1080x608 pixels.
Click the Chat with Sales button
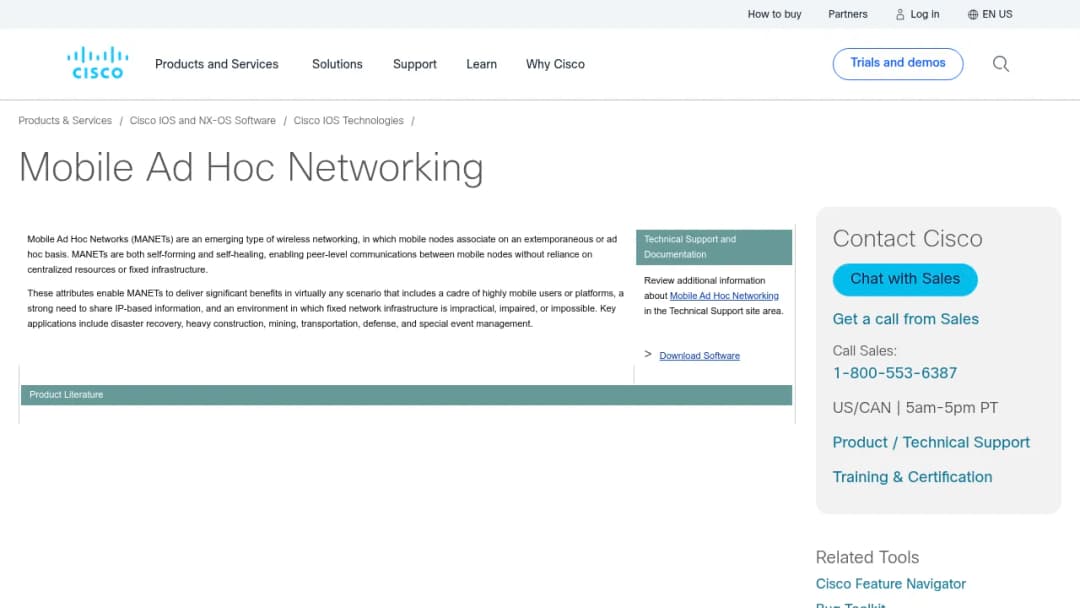pyautogui.click(x=904, y=280)
